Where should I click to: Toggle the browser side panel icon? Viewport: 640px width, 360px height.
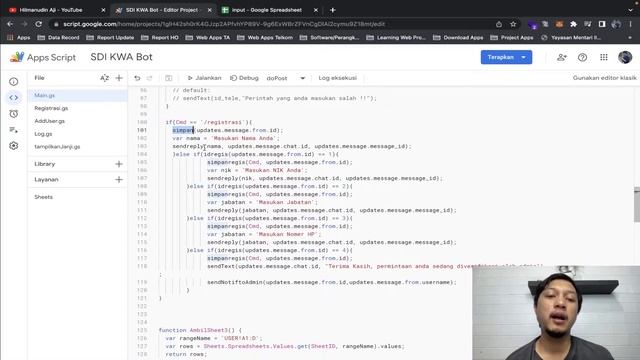click(602, 24)
